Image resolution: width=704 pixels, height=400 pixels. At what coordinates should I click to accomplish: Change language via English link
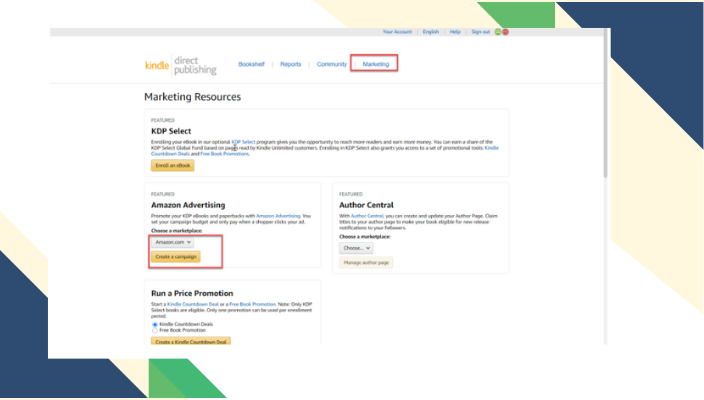pos(431,32)
